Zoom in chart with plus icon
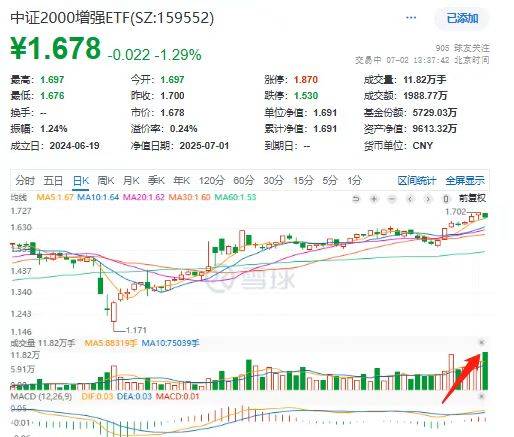 click(x=374, y=199)
